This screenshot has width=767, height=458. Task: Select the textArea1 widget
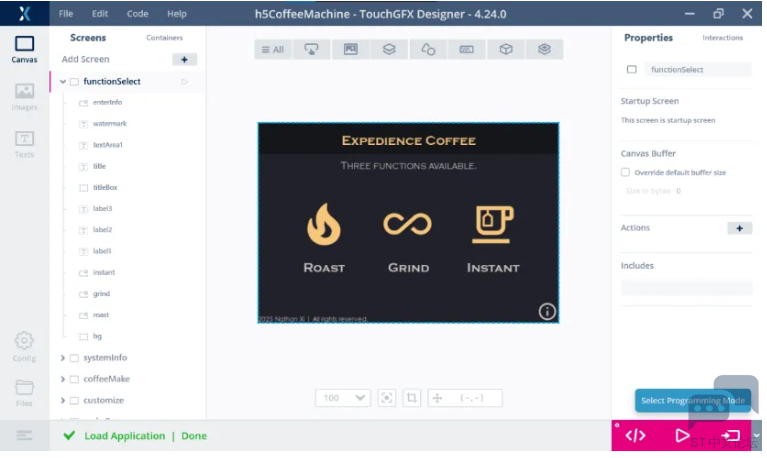[x=108, y=145]
